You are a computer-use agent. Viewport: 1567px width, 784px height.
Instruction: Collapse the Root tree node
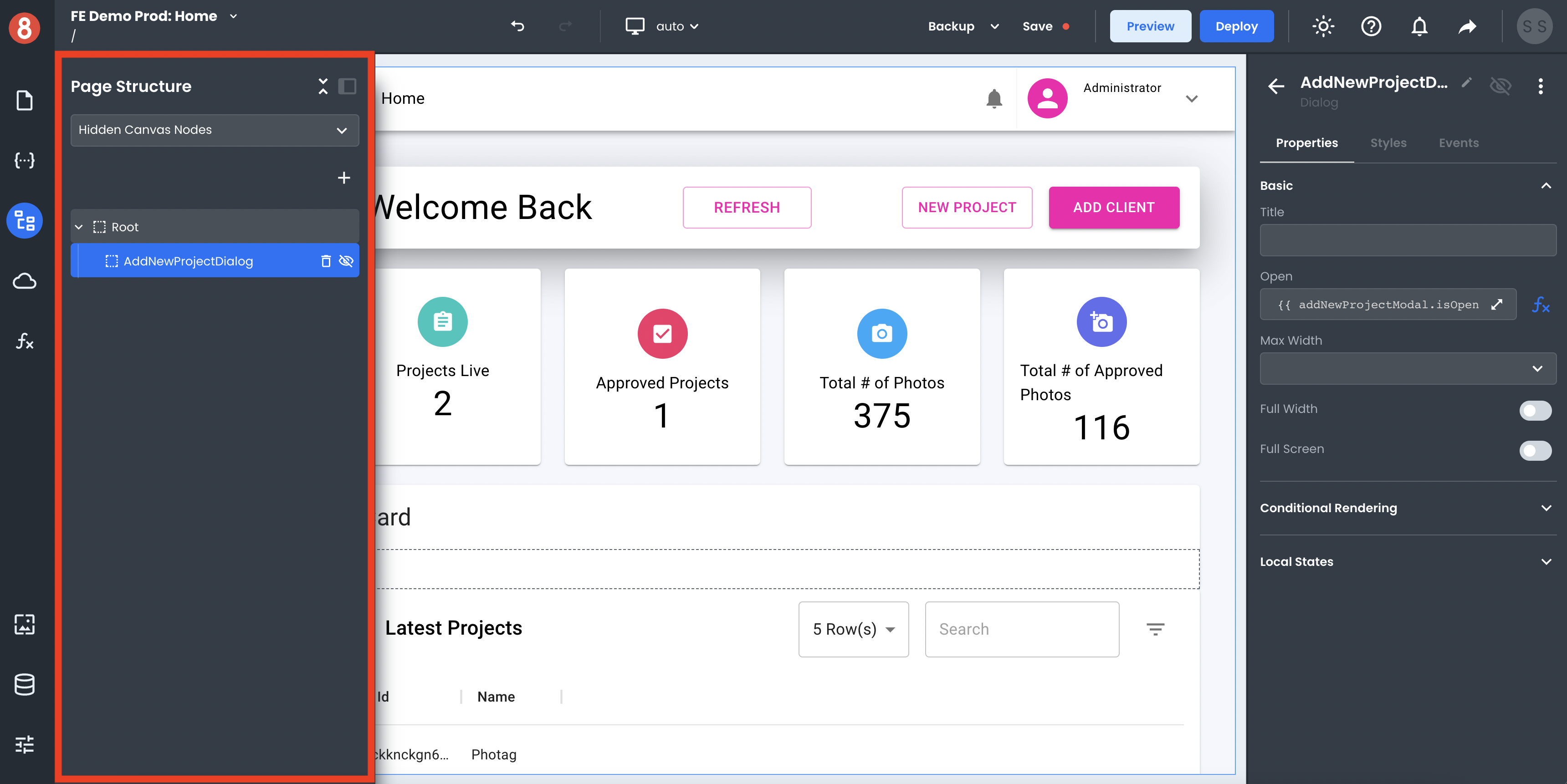pyautogui.click(x=79, y=227)
